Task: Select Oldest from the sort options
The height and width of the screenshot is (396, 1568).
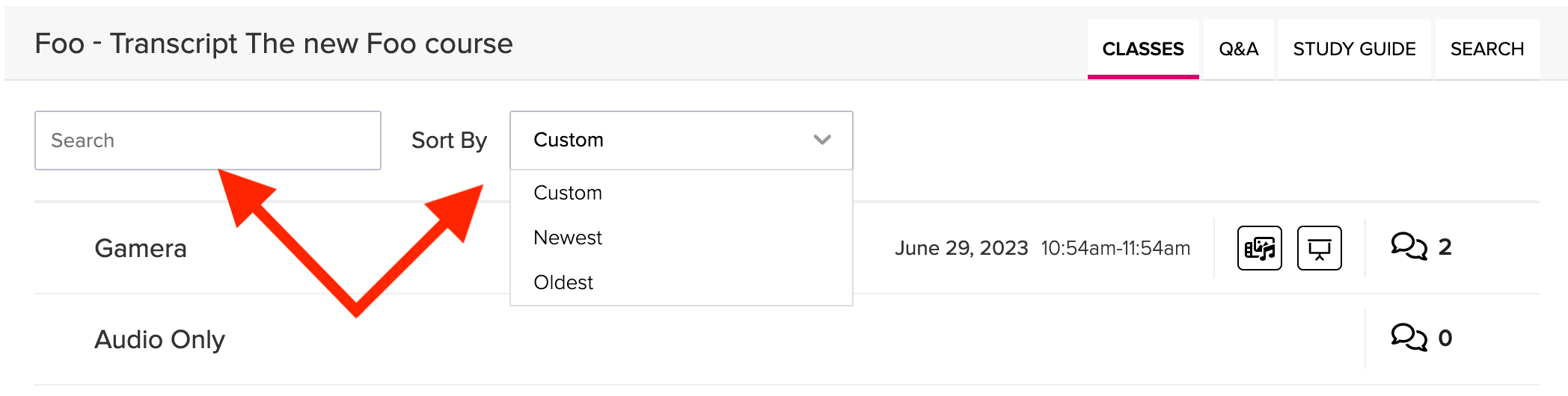Action: tap(563, 282)
